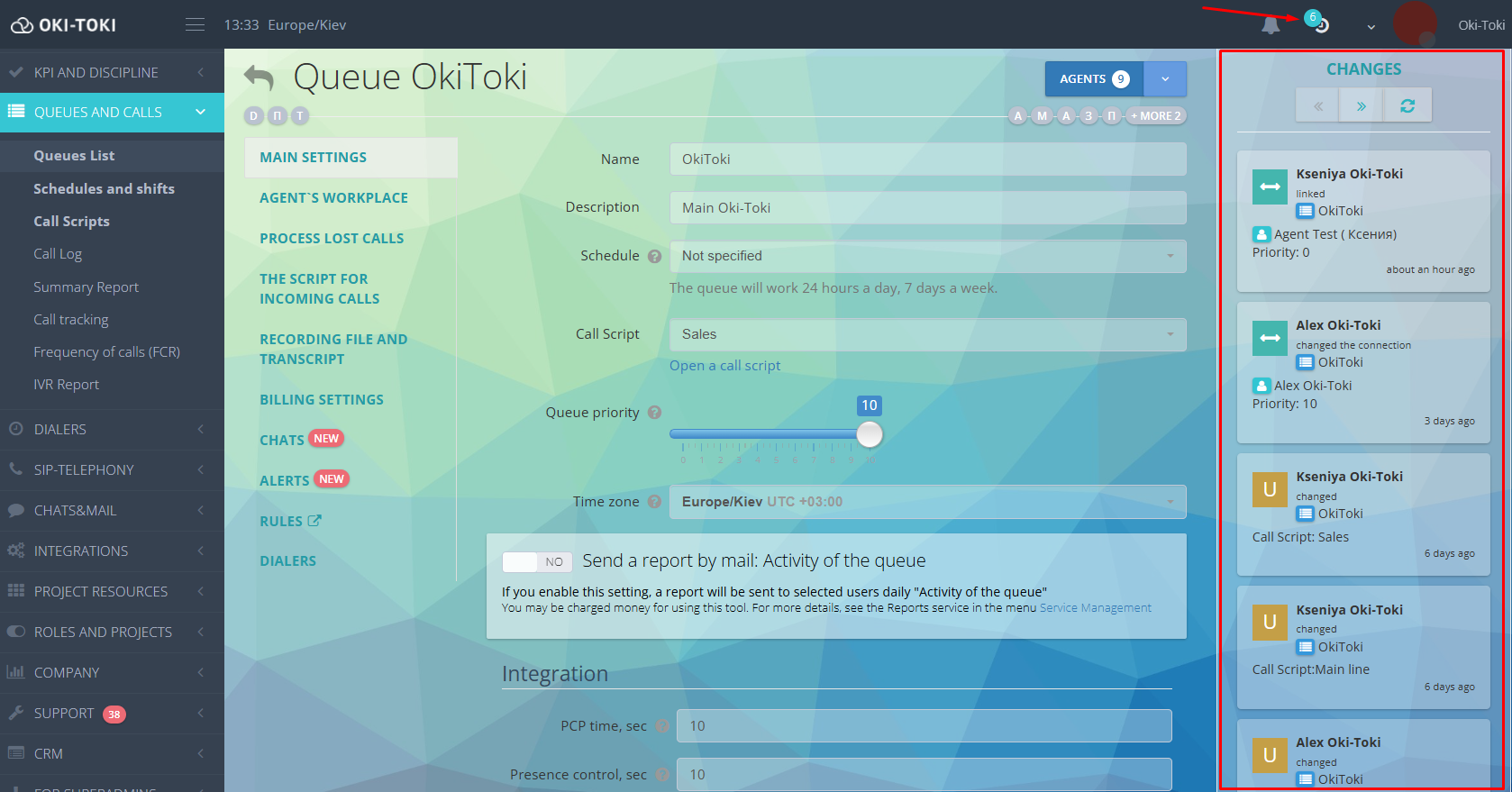Open the PCP time help icon
Image resolution: width=1512 pixels, height=792 pixels.
(662, 726)
